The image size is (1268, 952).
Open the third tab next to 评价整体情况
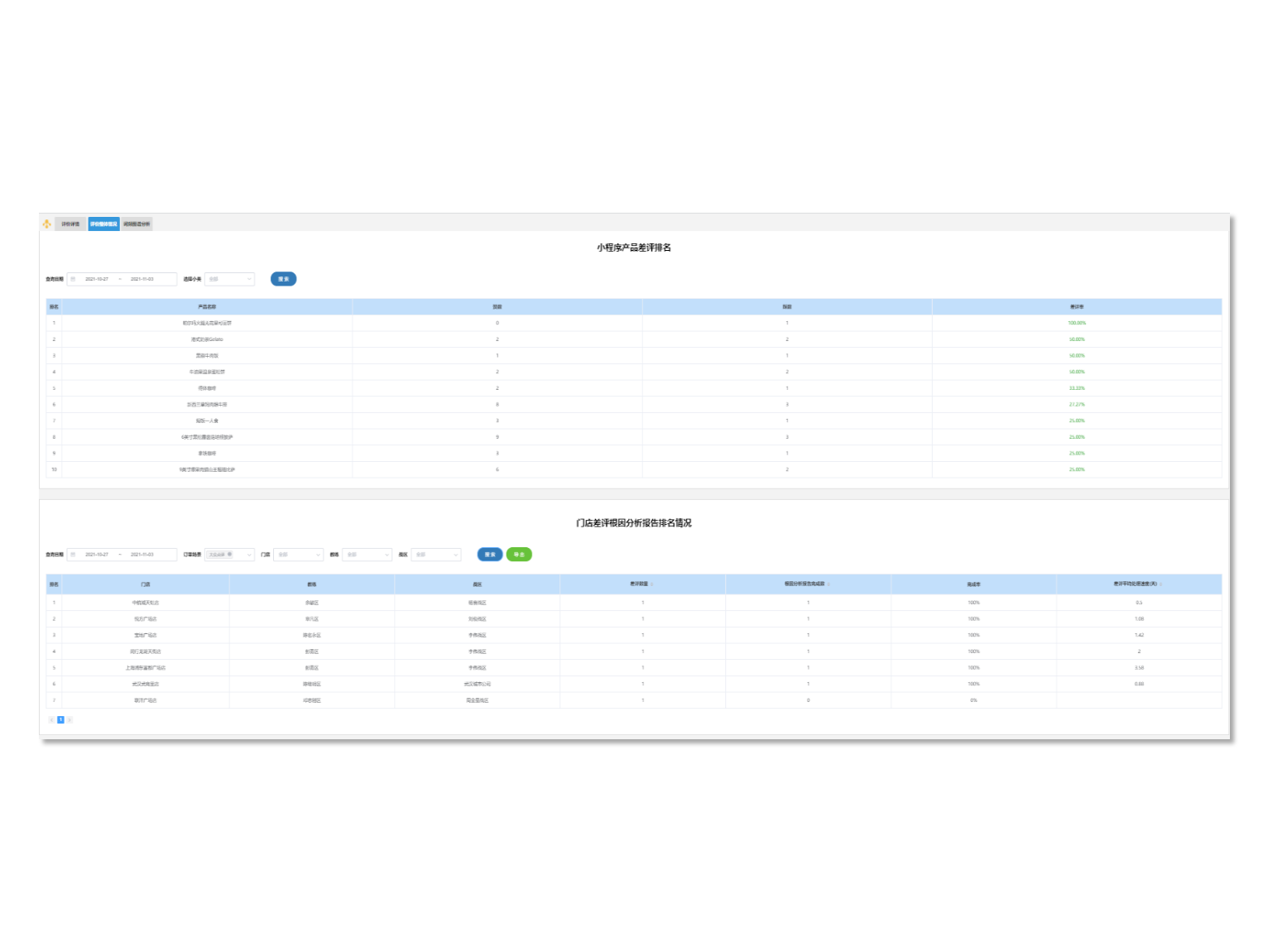point(137,224)
